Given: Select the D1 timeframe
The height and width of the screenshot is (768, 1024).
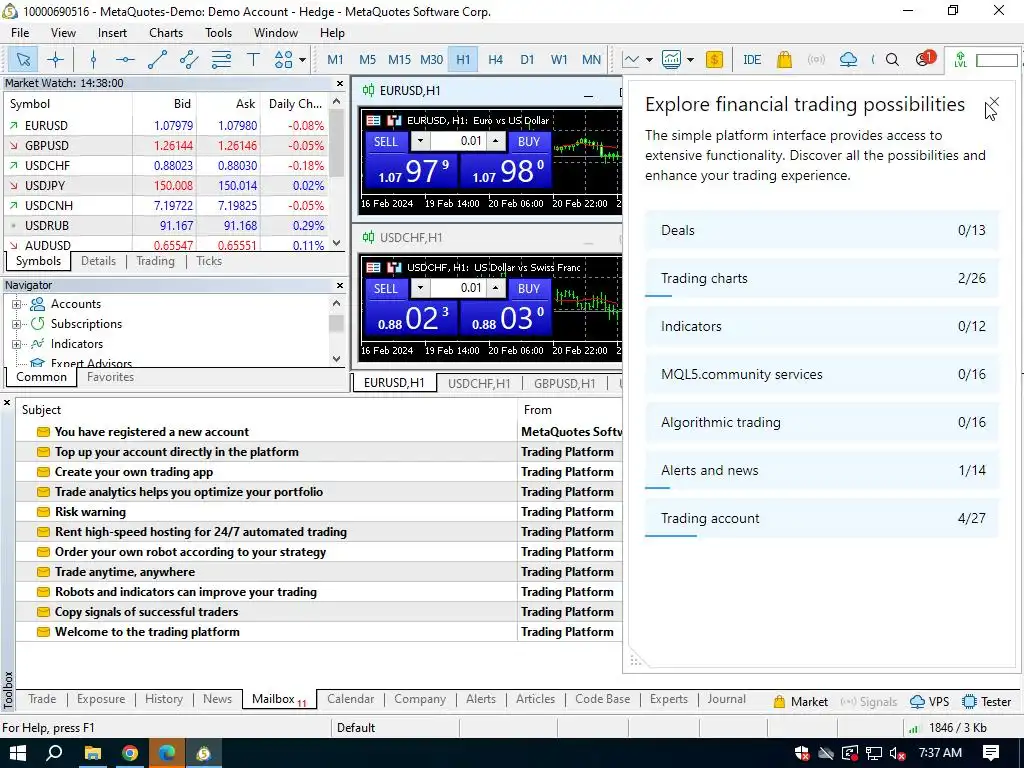Looking at the screenshot, I should [x=527, y=60].
